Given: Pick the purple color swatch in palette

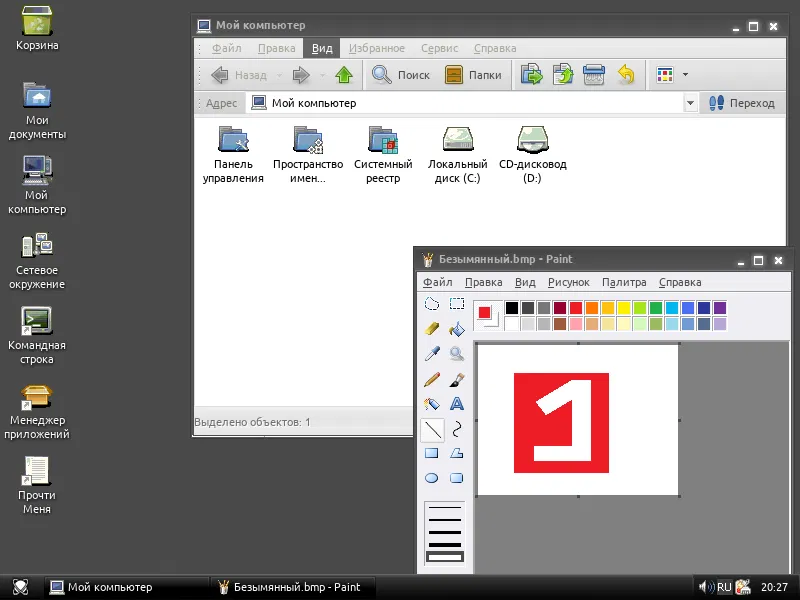Looking at the screenshot, I should pyautogui.click(x=720, y=308).
